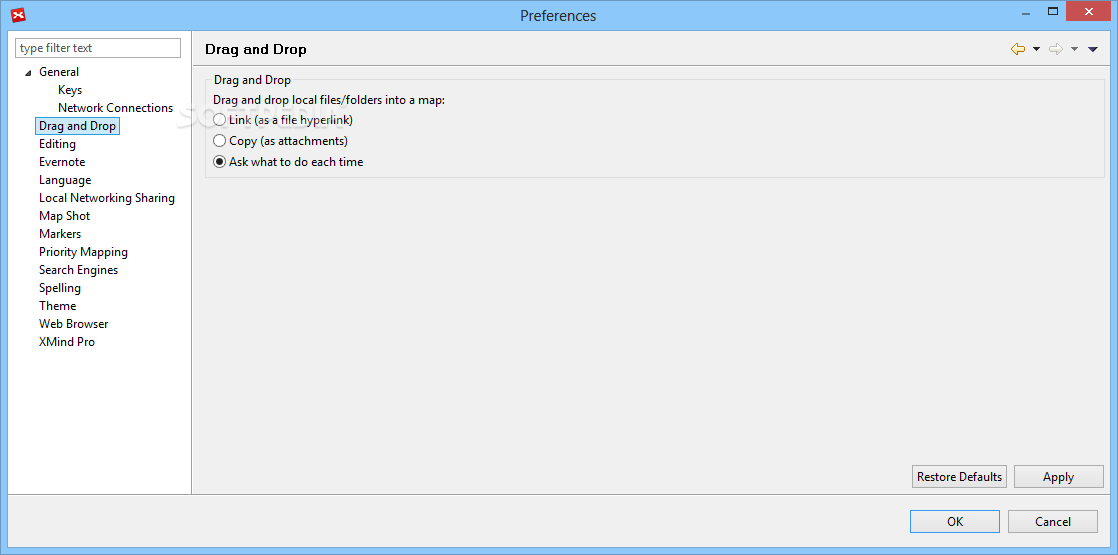Close the Preferences dialog window
Screen dimensions: 1118x555
[1089, 11]
